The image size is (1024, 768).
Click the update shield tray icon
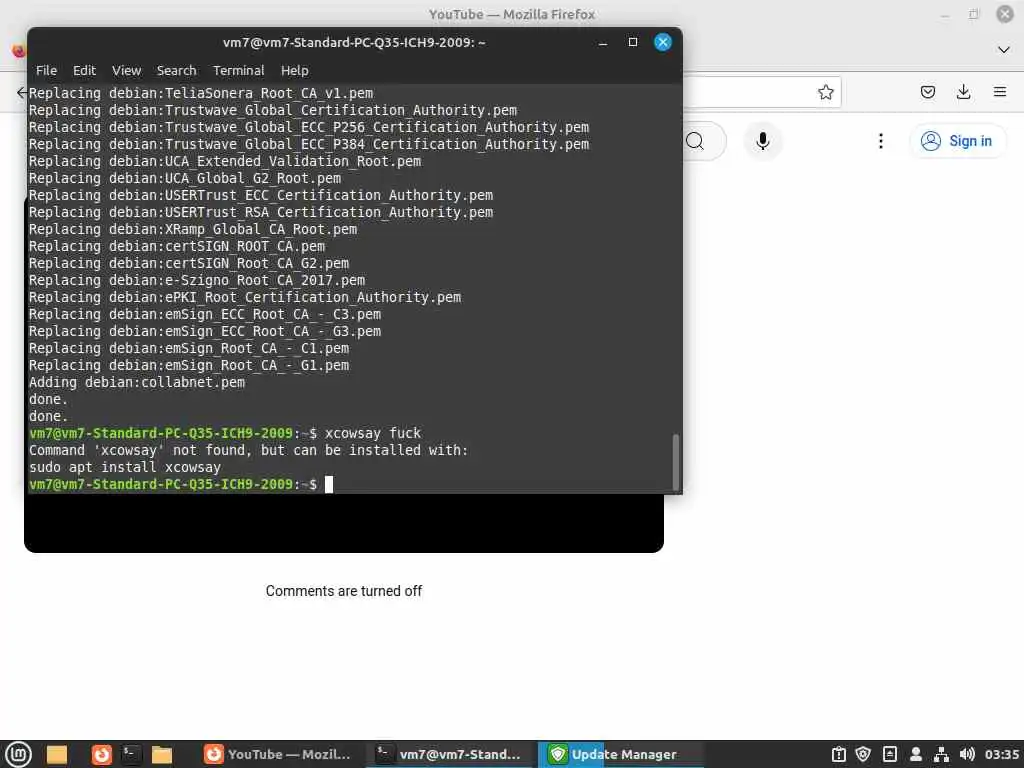[863, 754]
